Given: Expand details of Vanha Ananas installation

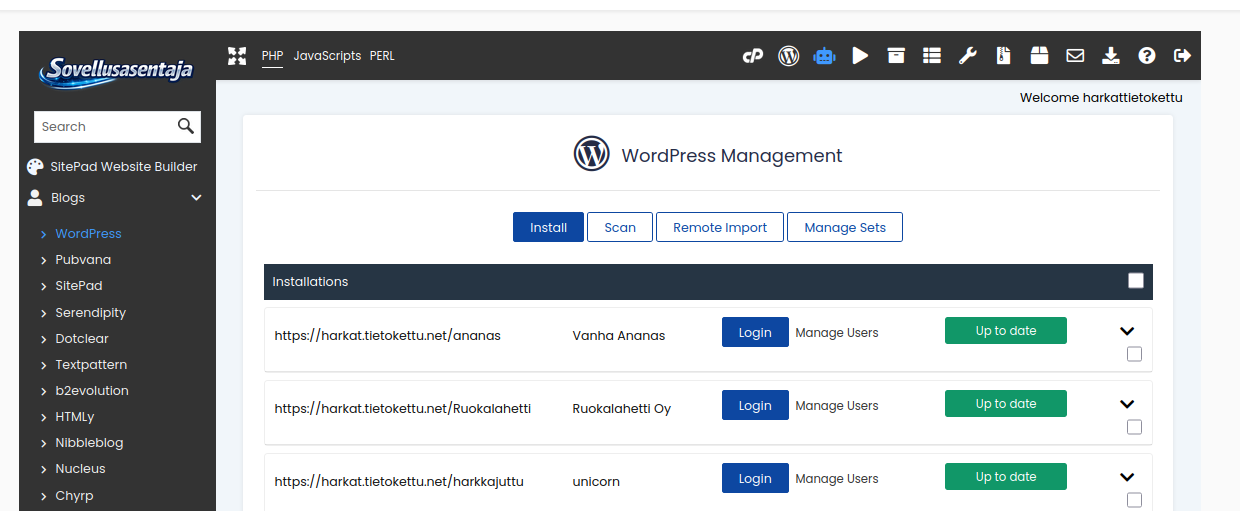Looking at the screenshot, I should [x=1127, y=331].
